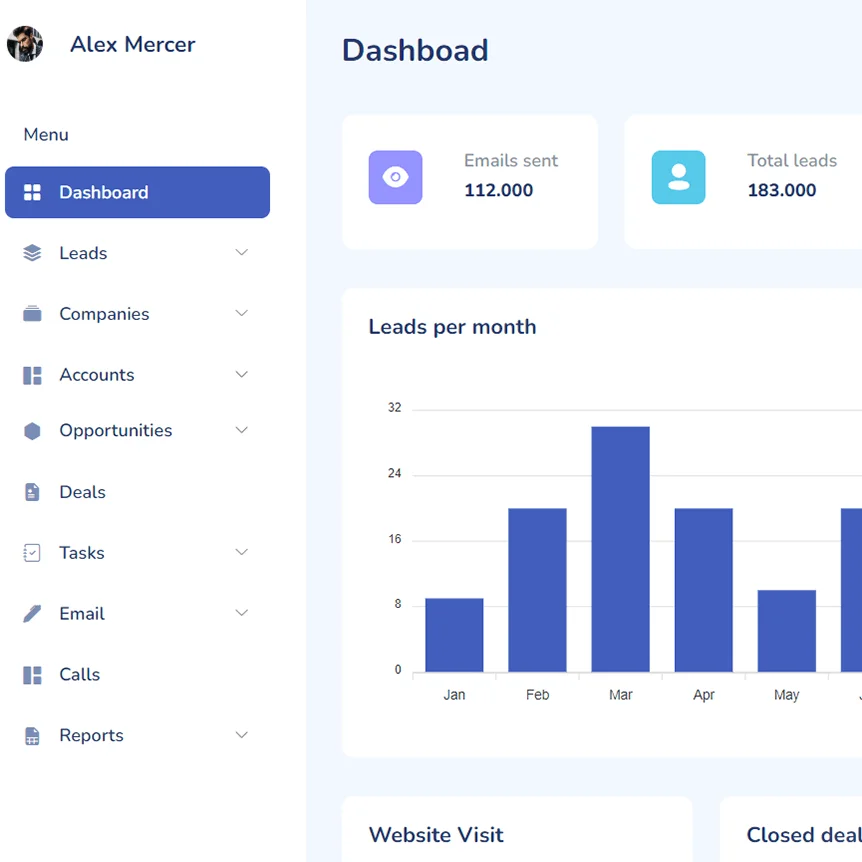Click the Leads layers icon
Image resolution: width=862 pixels, height=862 pixels.
31,253
